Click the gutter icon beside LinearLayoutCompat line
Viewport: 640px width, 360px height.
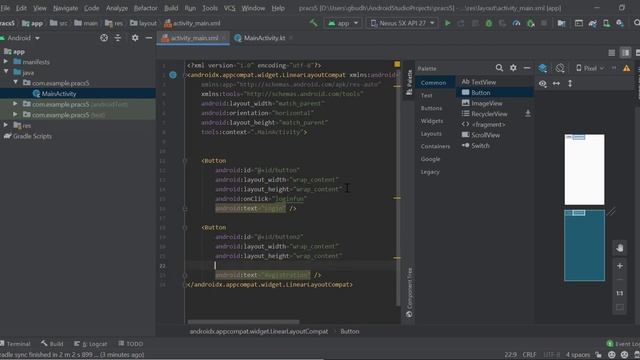173,75
